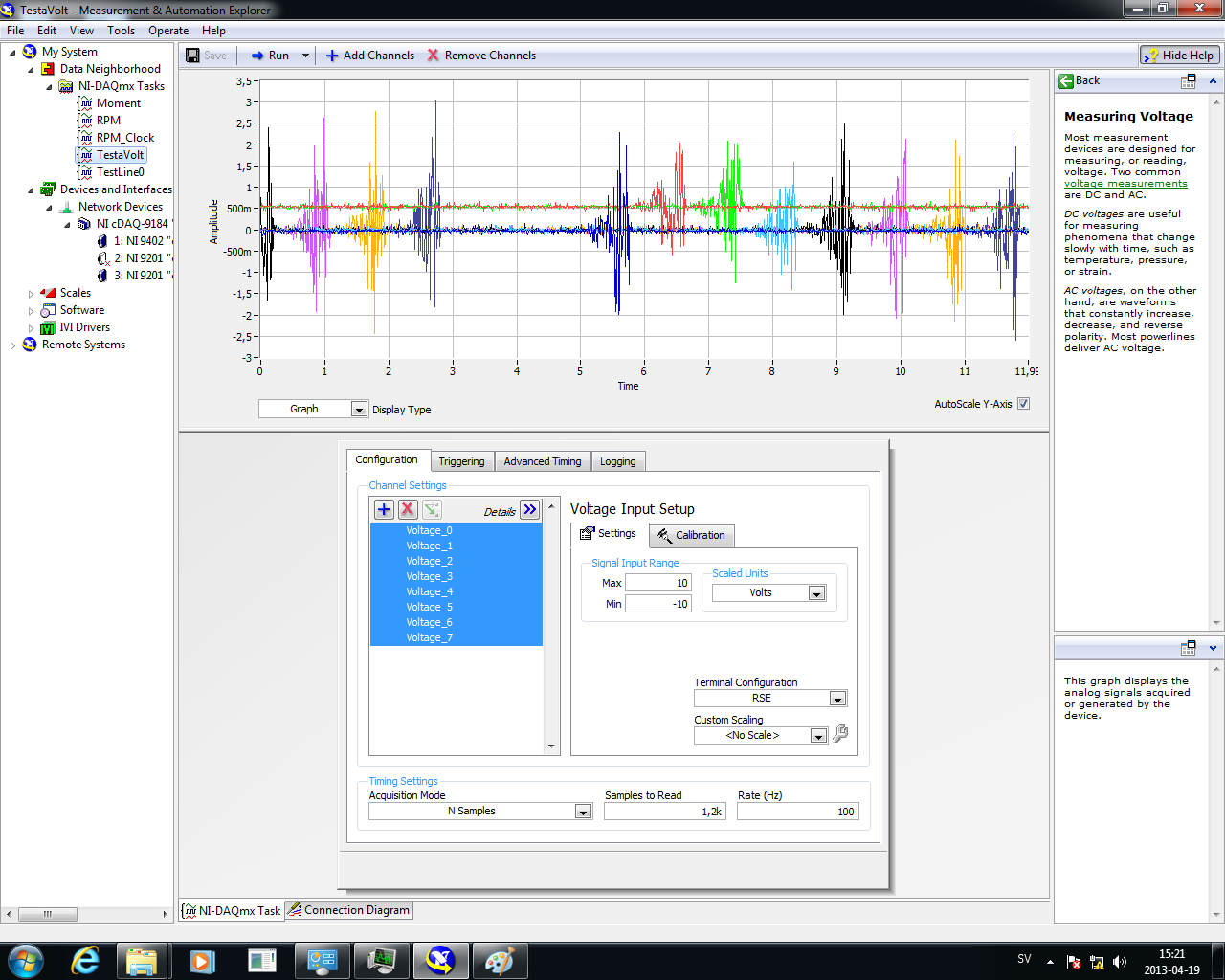
Task: Switch to the Triggering tab
Action: (461, 461)
